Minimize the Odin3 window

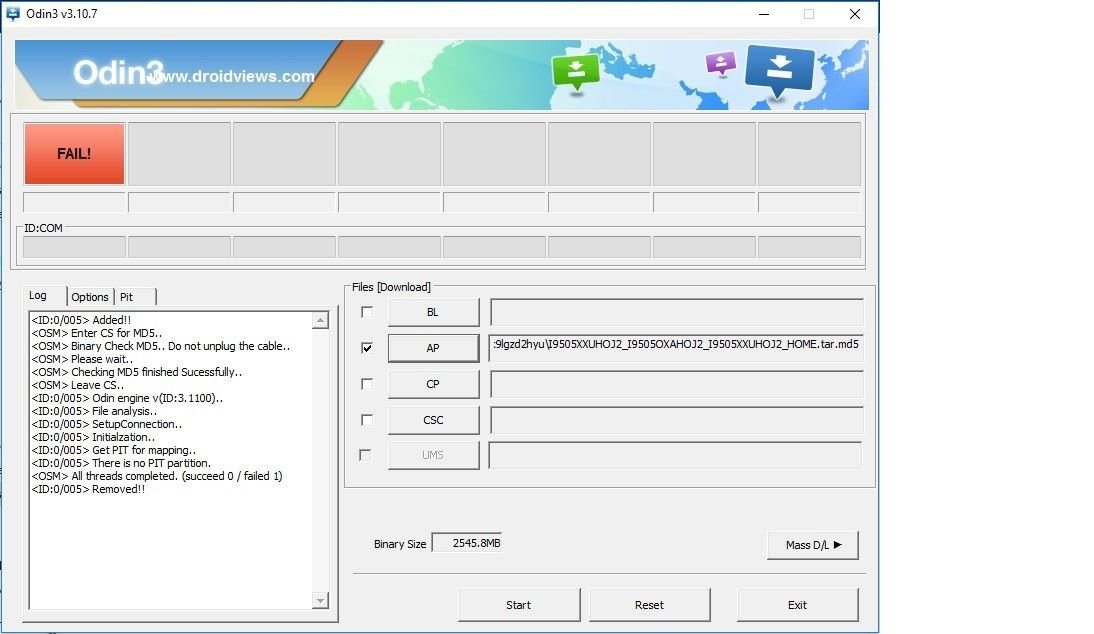[x=764, y=14]
